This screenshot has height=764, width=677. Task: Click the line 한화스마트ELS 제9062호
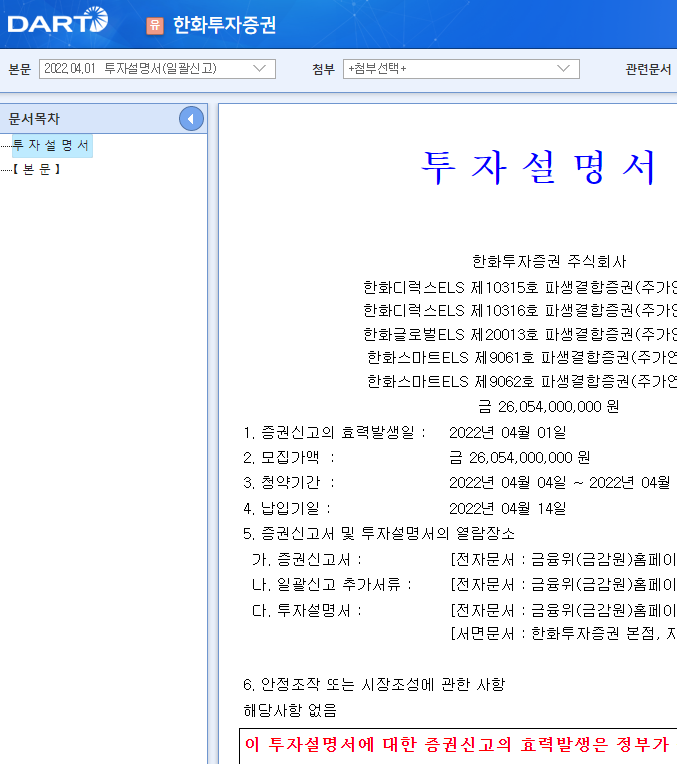[522, 381]
